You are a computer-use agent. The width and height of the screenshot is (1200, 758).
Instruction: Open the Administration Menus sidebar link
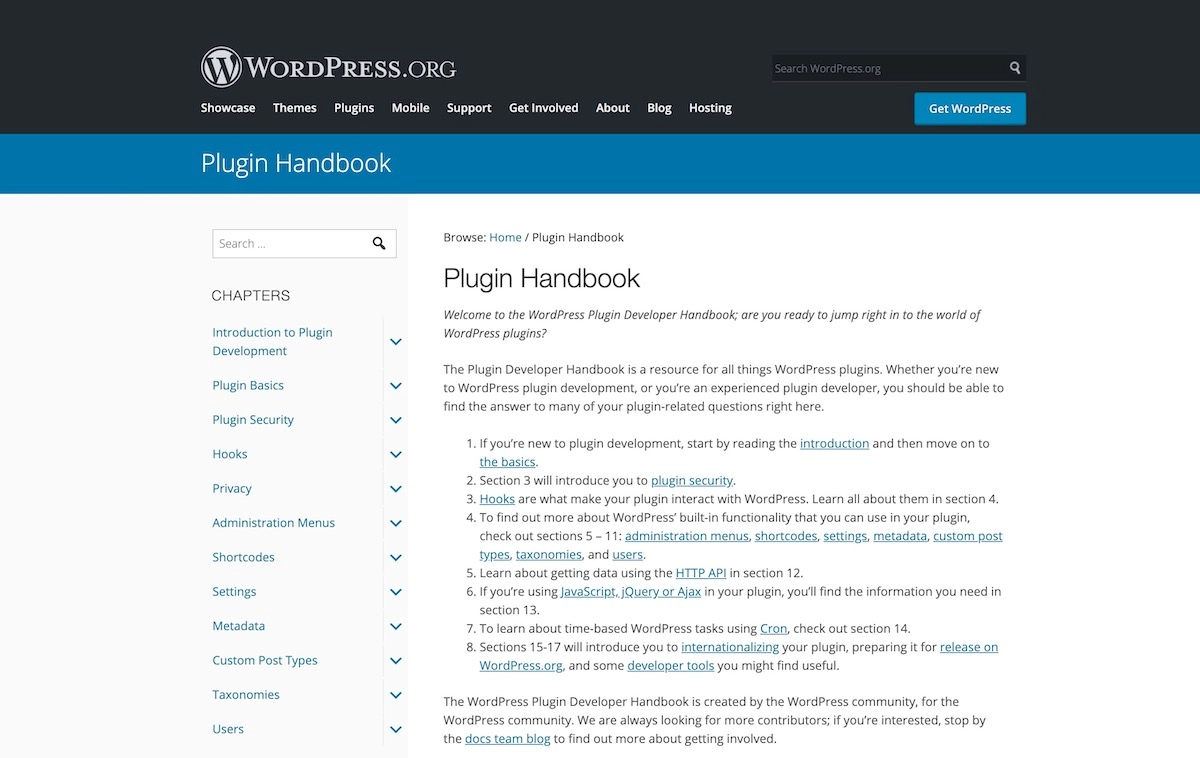(274, 523)
